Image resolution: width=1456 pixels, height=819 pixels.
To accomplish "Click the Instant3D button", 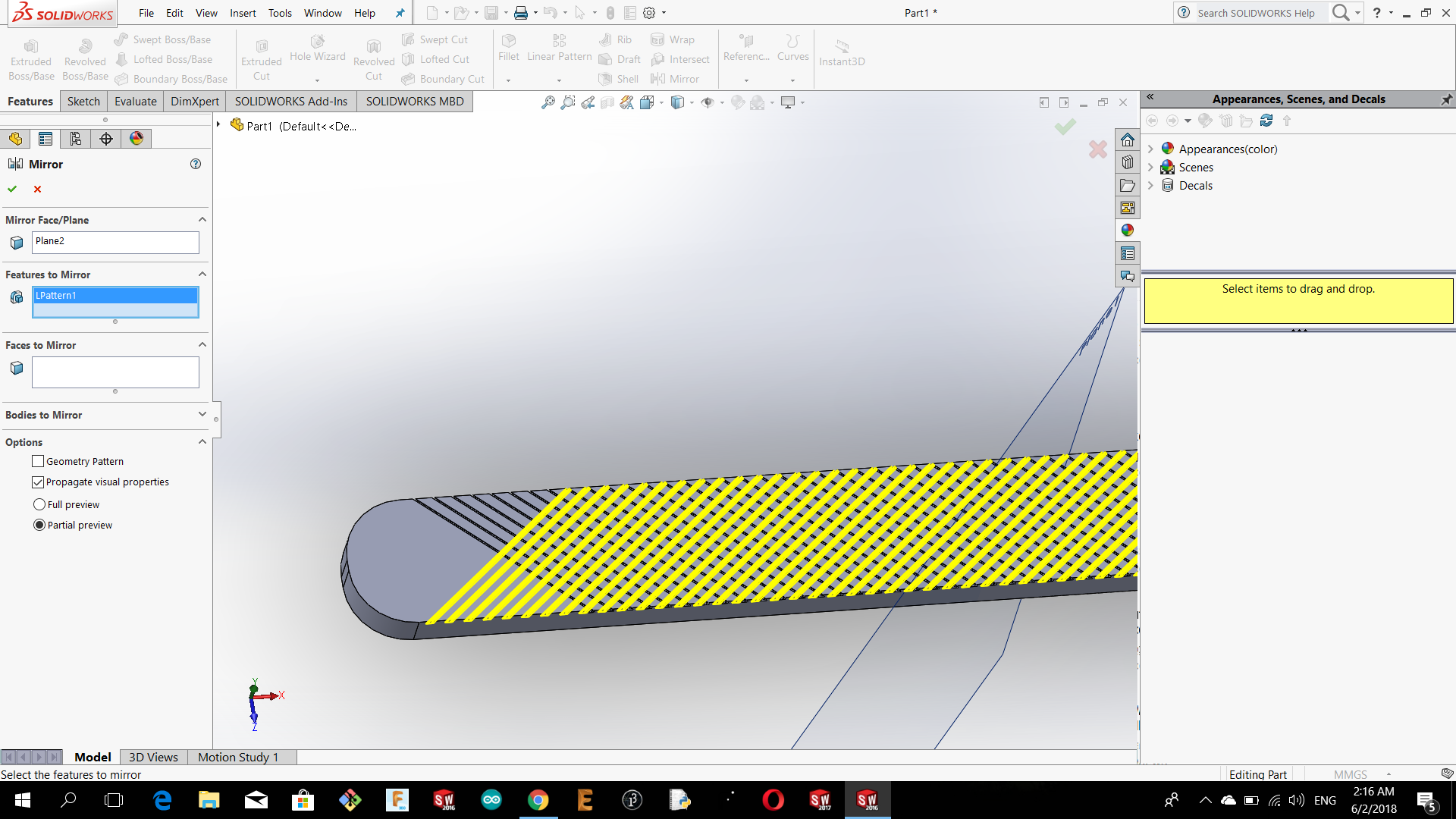I will click(842, 53).
